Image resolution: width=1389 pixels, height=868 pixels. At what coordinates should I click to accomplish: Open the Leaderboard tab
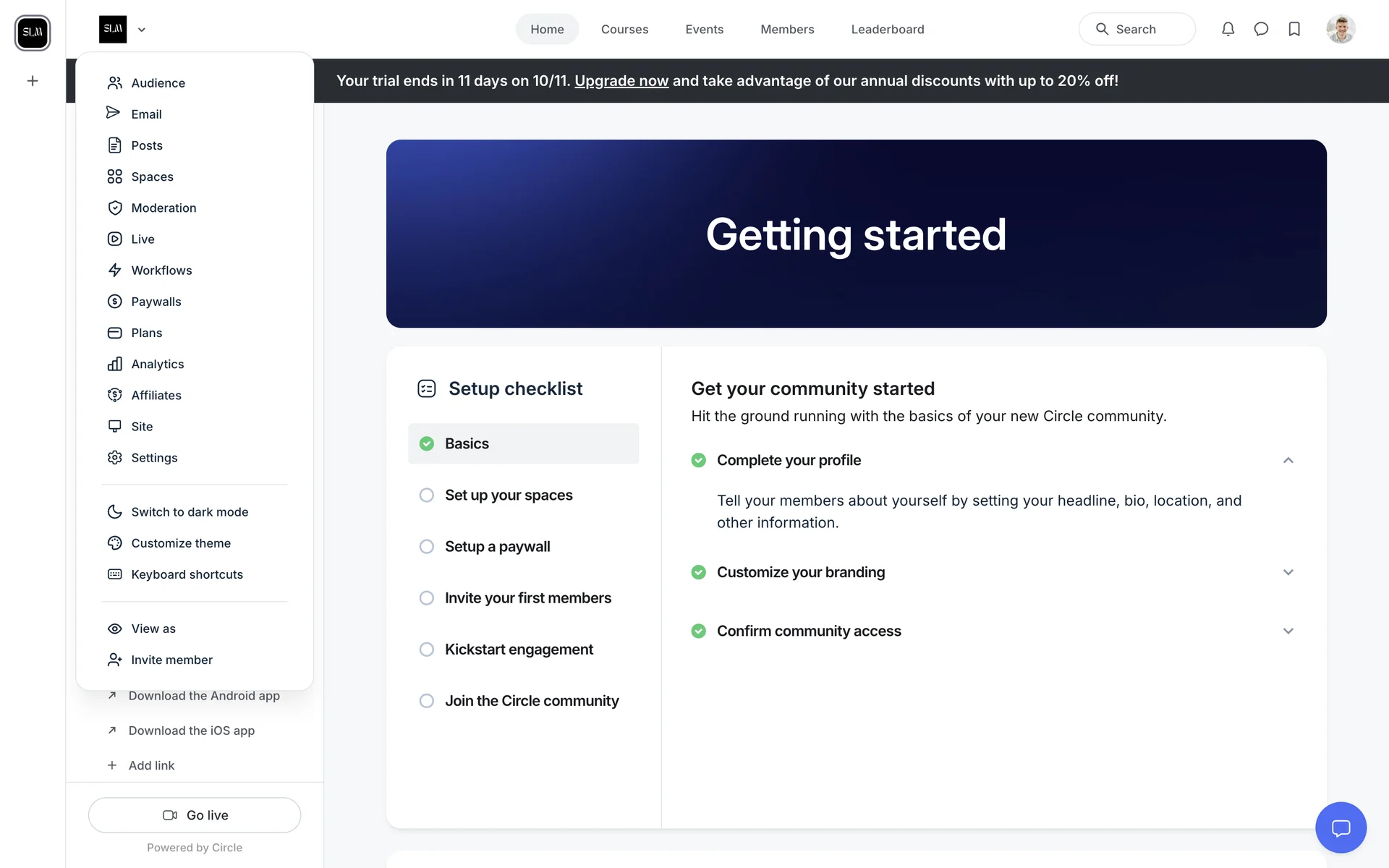pos(887,30)
